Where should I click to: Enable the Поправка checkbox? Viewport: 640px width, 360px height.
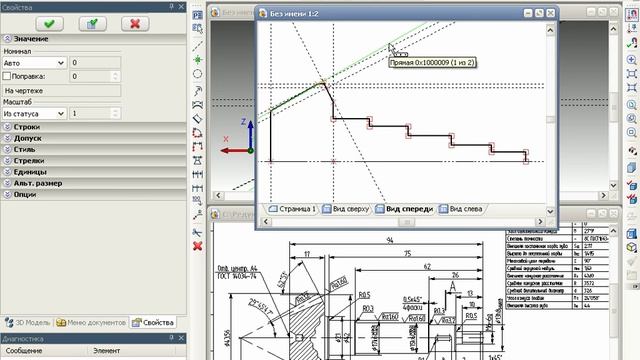point(7,76)
